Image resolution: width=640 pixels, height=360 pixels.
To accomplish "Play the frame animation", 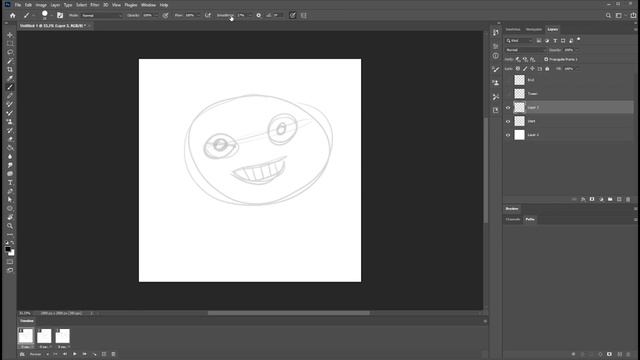I will click(x=75, y=354).
